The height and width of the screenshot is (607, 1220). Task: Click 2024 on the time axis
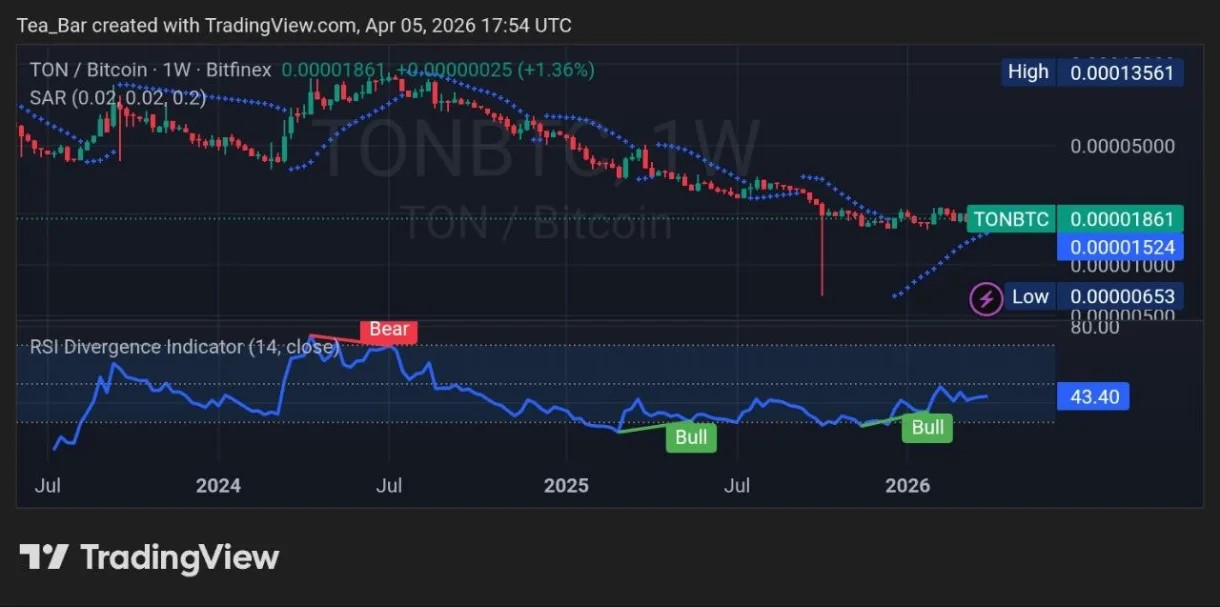tap(218, 486)
